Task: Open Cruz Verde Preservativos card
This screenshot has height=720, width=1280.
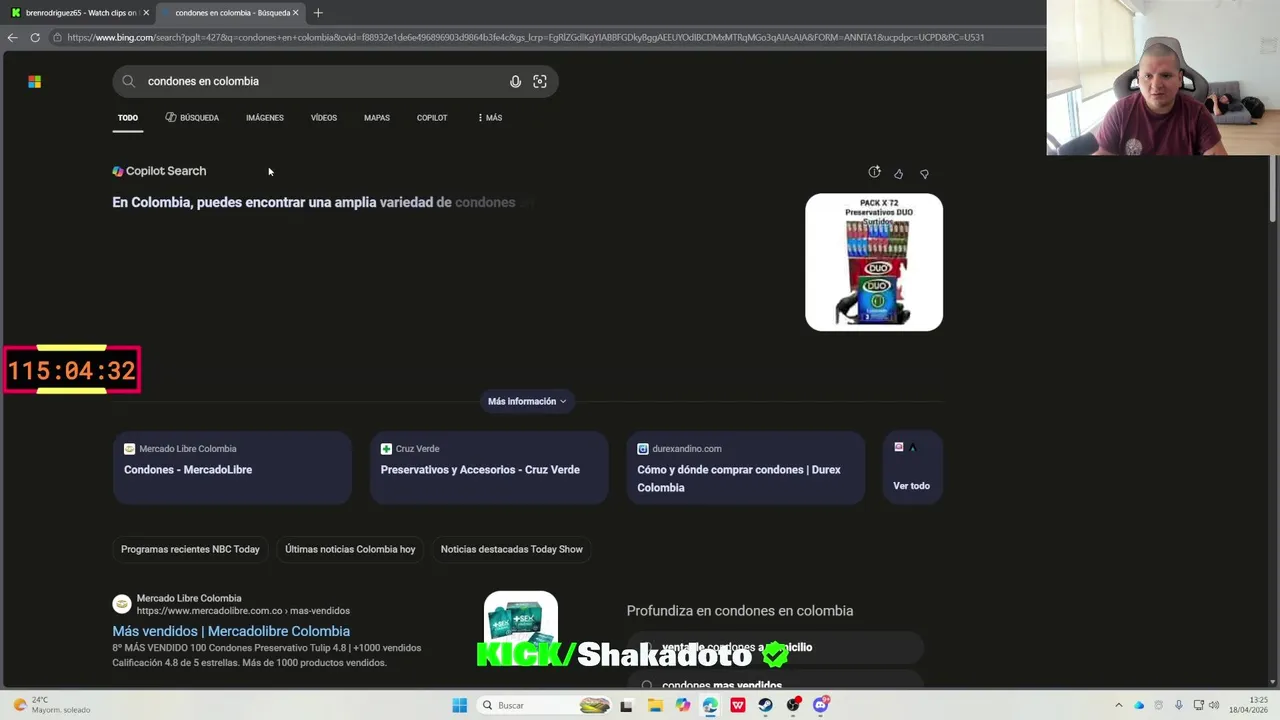Action: 489,468
